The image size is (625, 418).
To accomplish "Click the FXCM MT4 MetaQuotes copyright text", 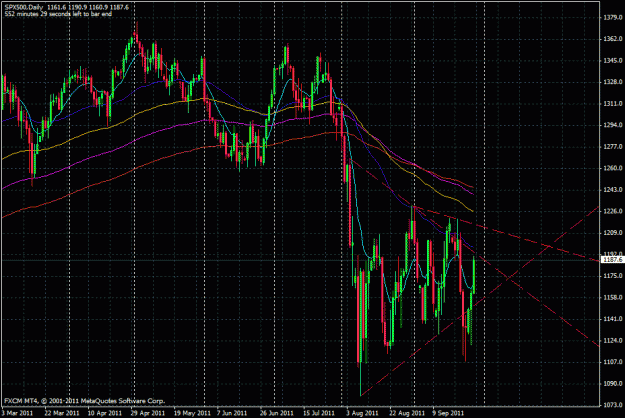I will tap(85, 401).
